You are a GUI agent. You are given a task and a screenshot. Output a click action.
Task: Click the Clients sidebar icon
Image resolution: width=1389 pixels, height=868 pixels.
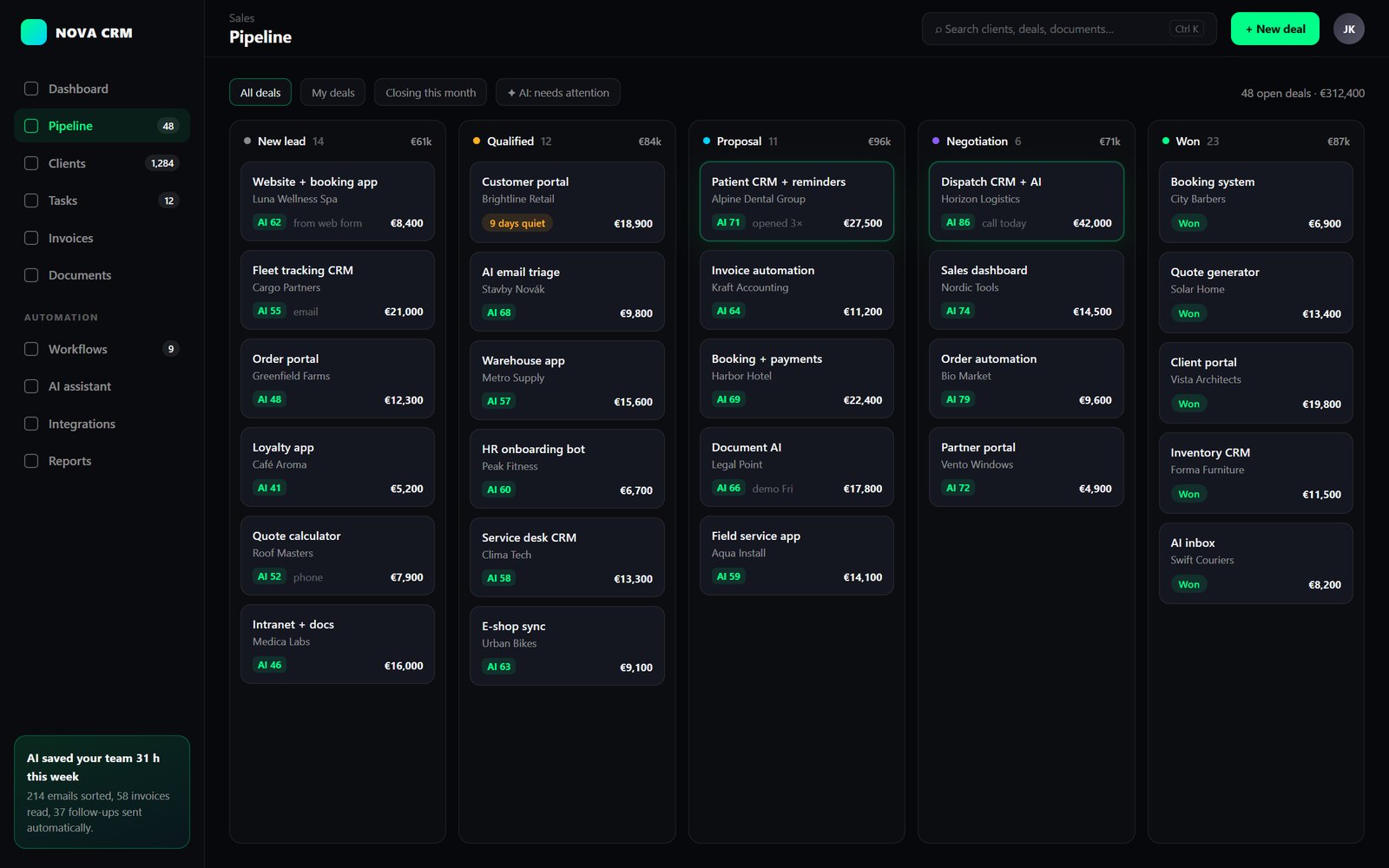[31, 163]
